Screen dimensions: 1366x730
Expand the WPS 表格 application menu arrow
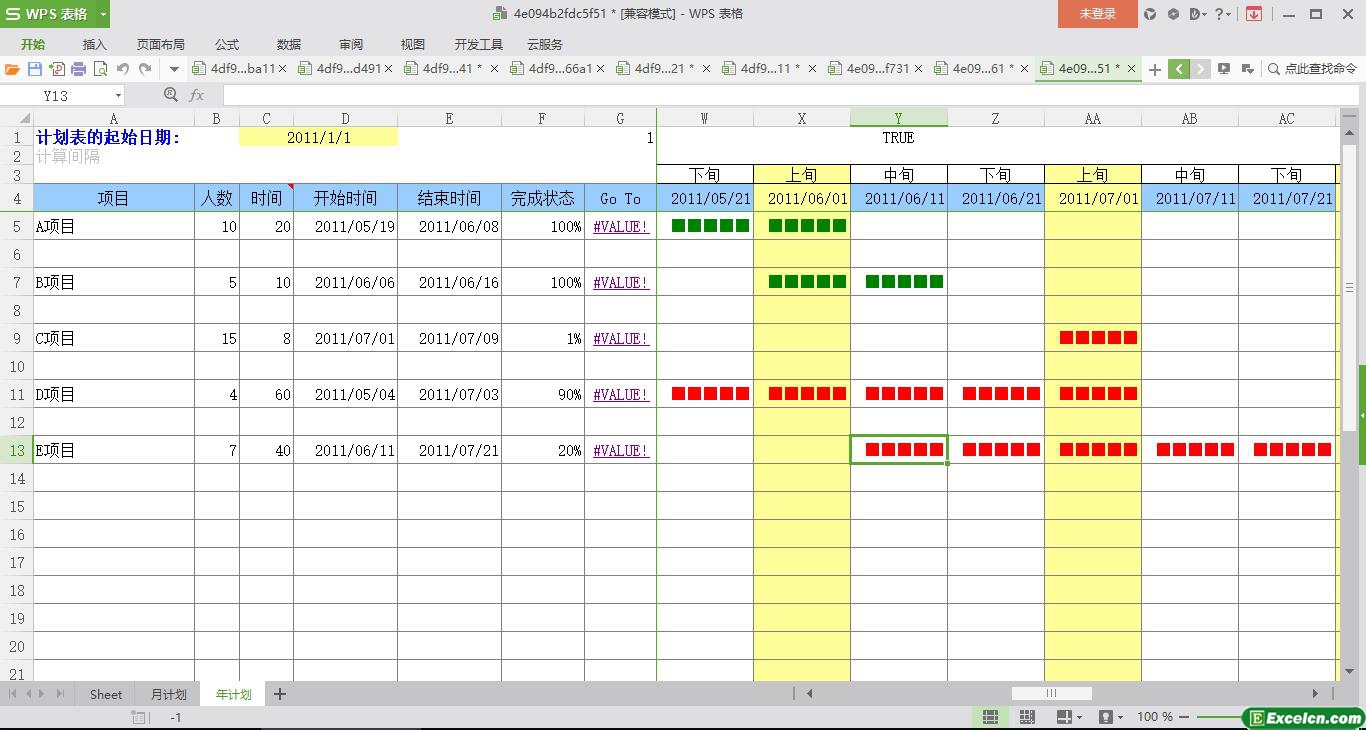[x=103, y=14]
